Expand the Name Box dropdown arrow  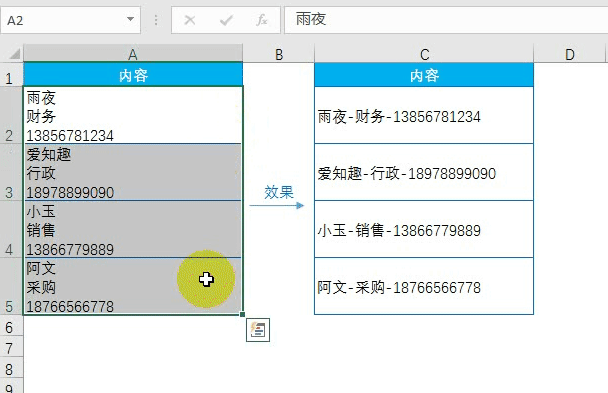point(131,19)
